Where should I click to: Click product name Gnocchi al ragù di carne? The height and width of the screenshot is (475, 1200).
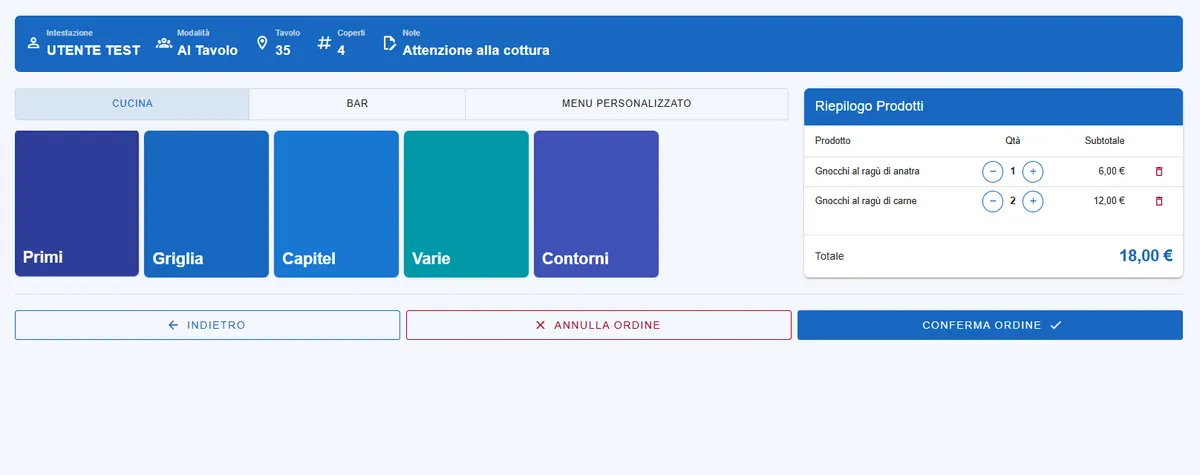point(866,201)
